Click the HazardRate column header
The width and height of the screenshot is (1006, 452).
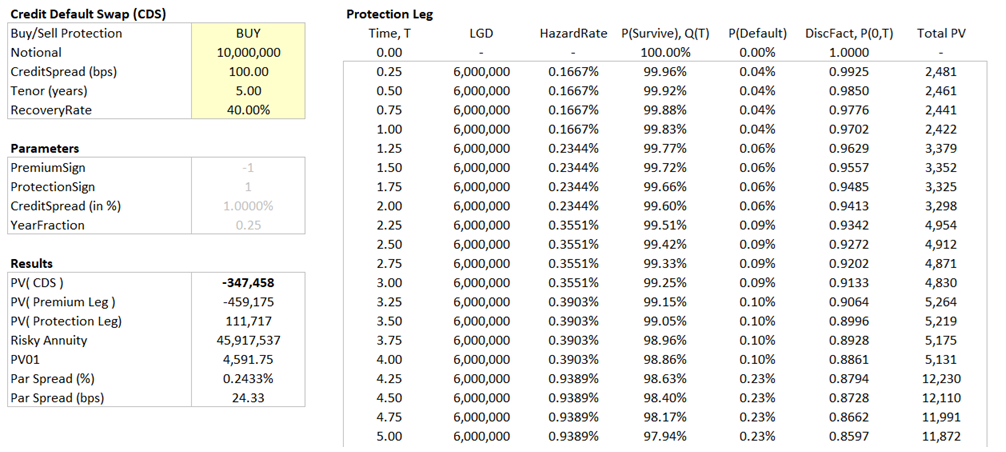[574, 33]
